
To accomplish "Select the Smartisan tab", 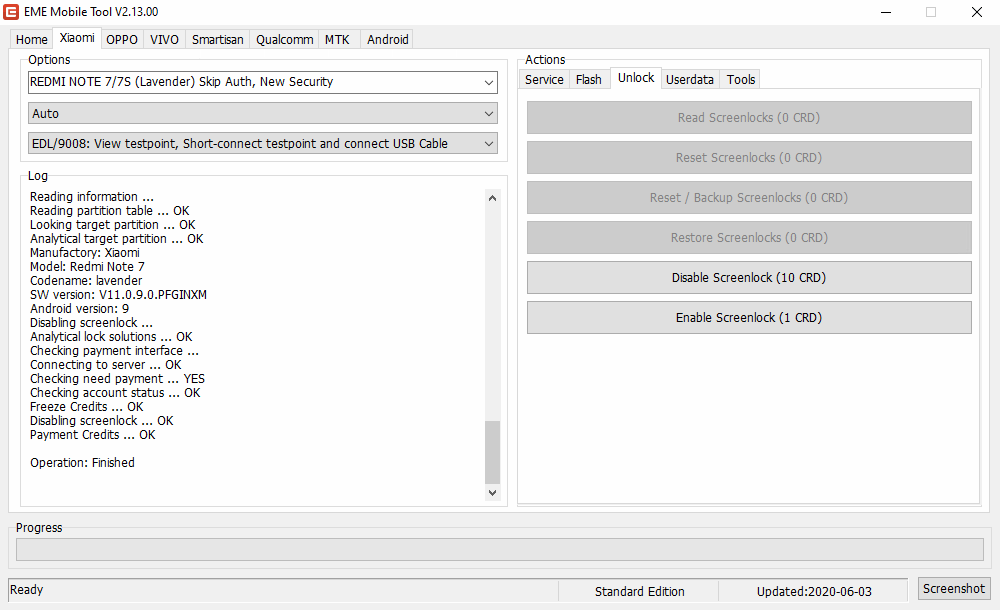I will coord(217,40).
